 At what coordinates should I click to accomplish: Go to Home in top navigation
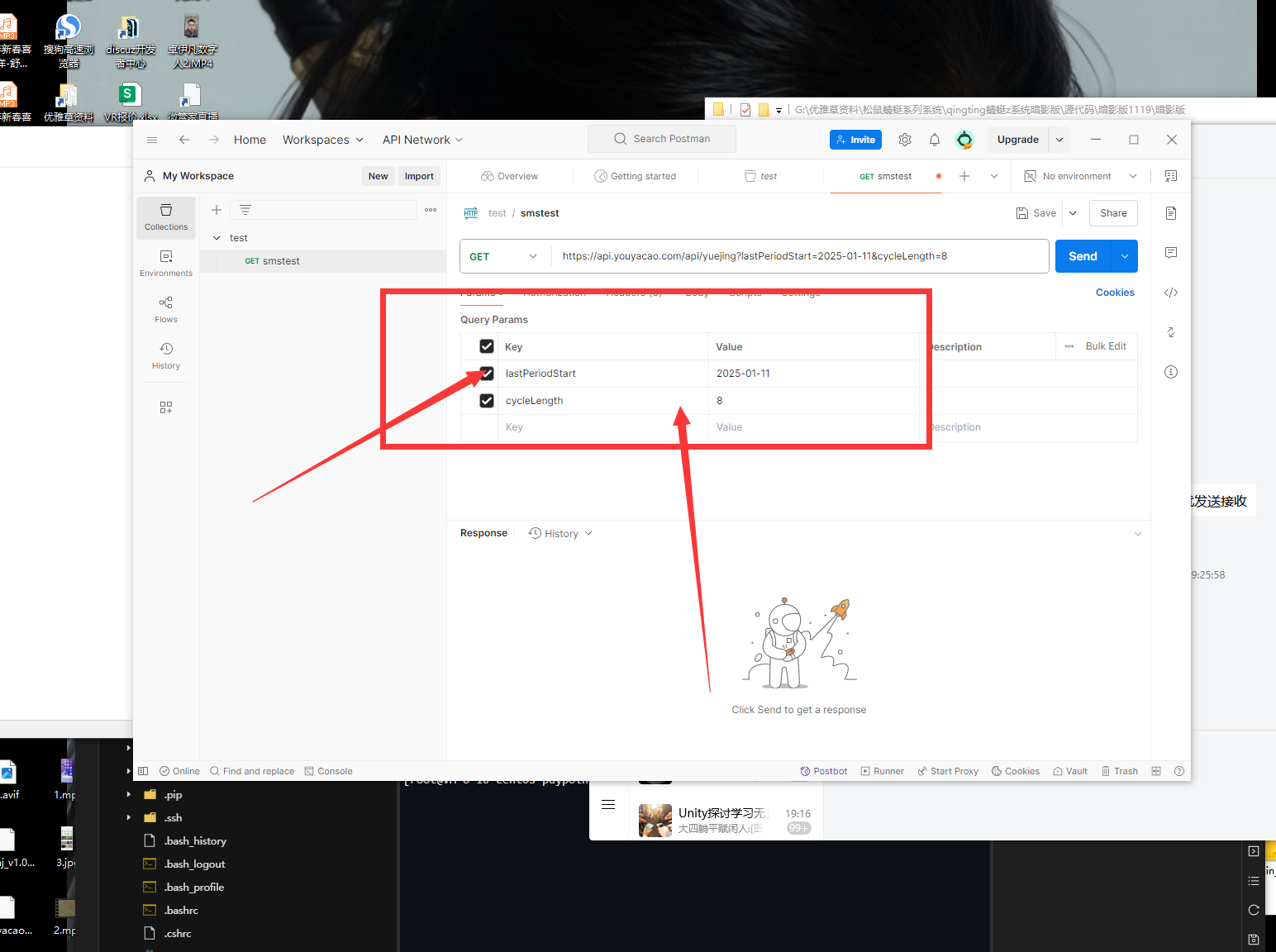[250, 140]
